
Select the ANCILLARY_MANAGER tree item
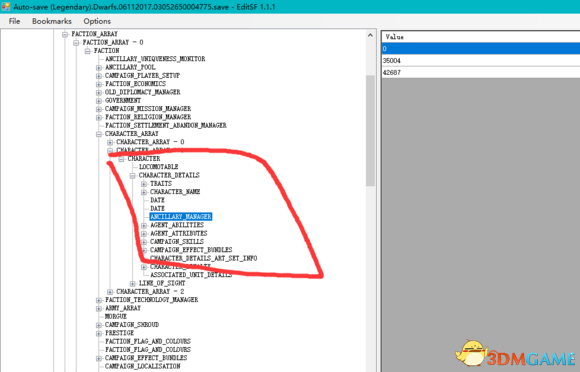(181, 217)
